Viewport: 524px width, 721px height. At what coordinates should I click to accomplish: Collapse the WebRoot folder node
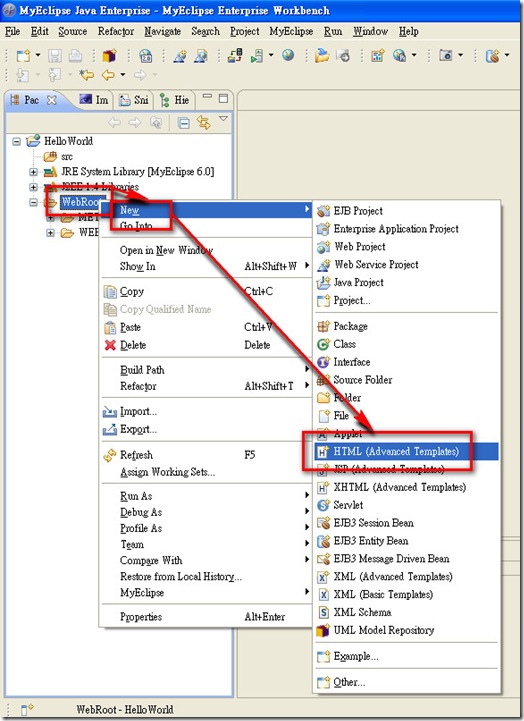pyautogui.click(x=34, y=202)
